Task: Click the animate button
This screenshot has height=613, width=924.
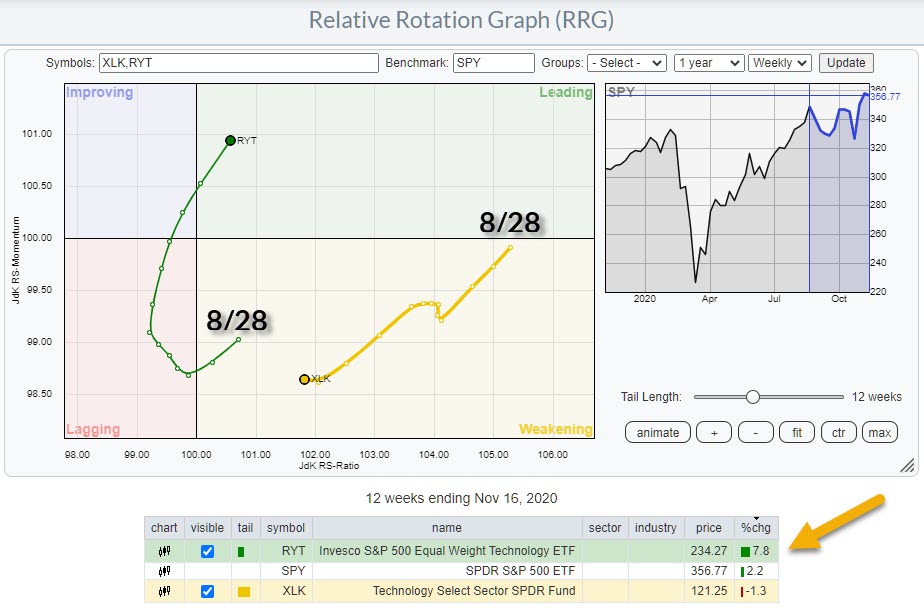Action: pos(658,432)
